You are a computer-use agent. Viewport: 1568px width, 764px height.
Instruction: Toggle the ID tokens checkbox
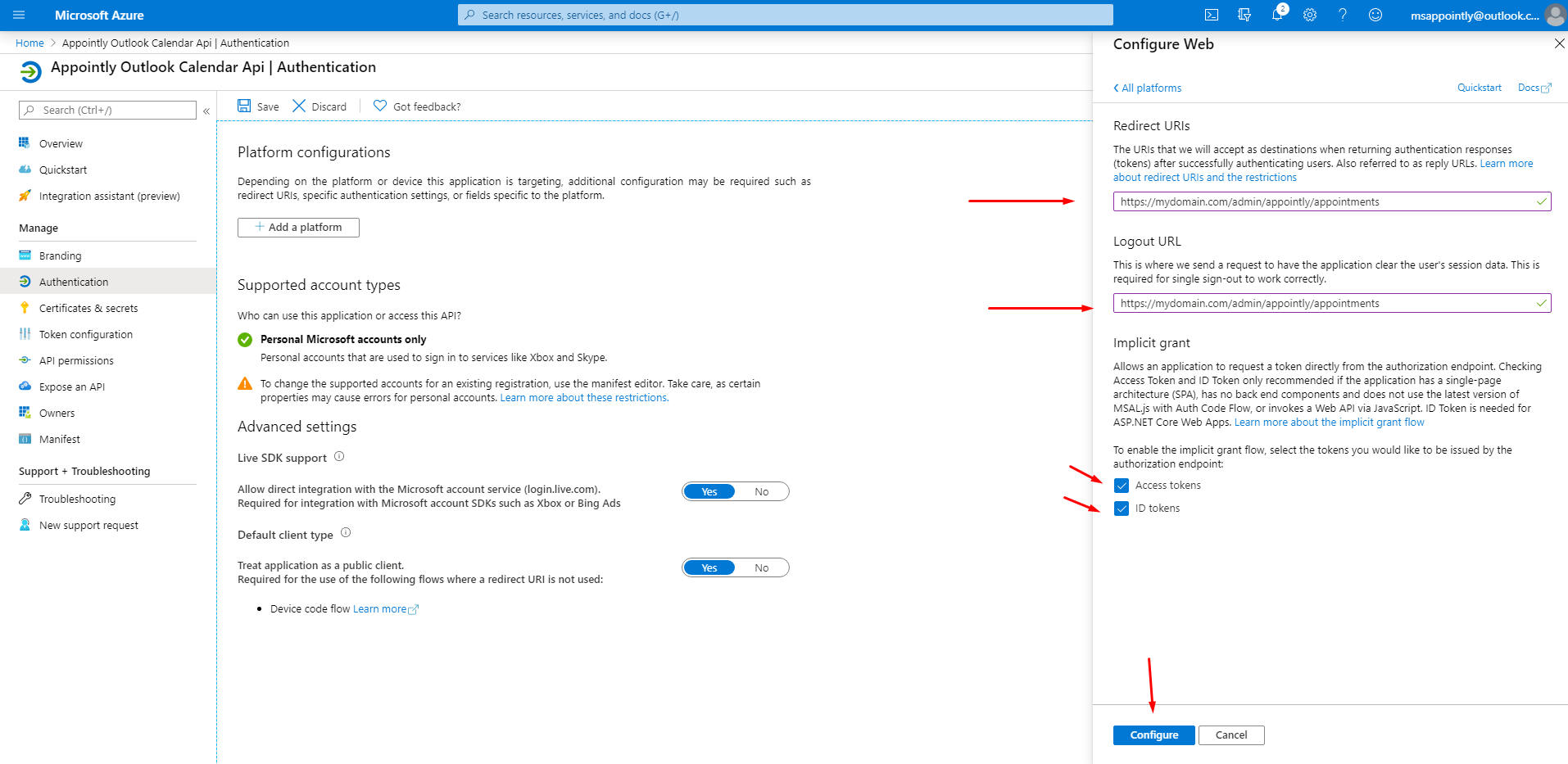[1122, 509]
